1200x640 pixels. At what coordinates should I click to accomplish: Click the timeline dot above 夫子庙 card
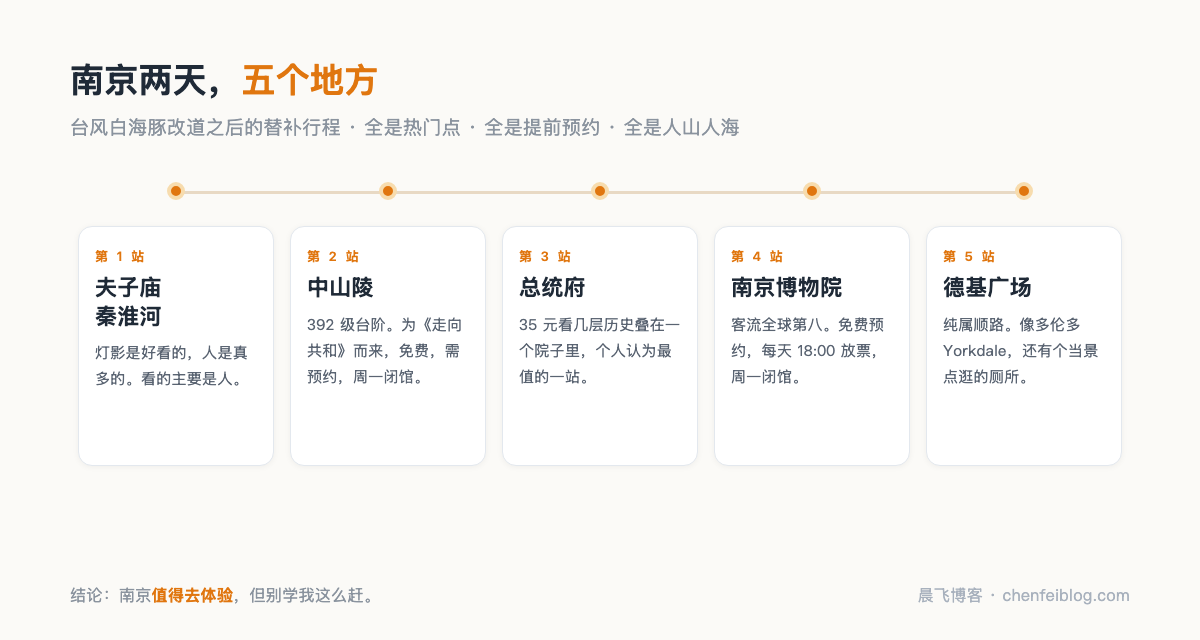click(x=176, y=191)
